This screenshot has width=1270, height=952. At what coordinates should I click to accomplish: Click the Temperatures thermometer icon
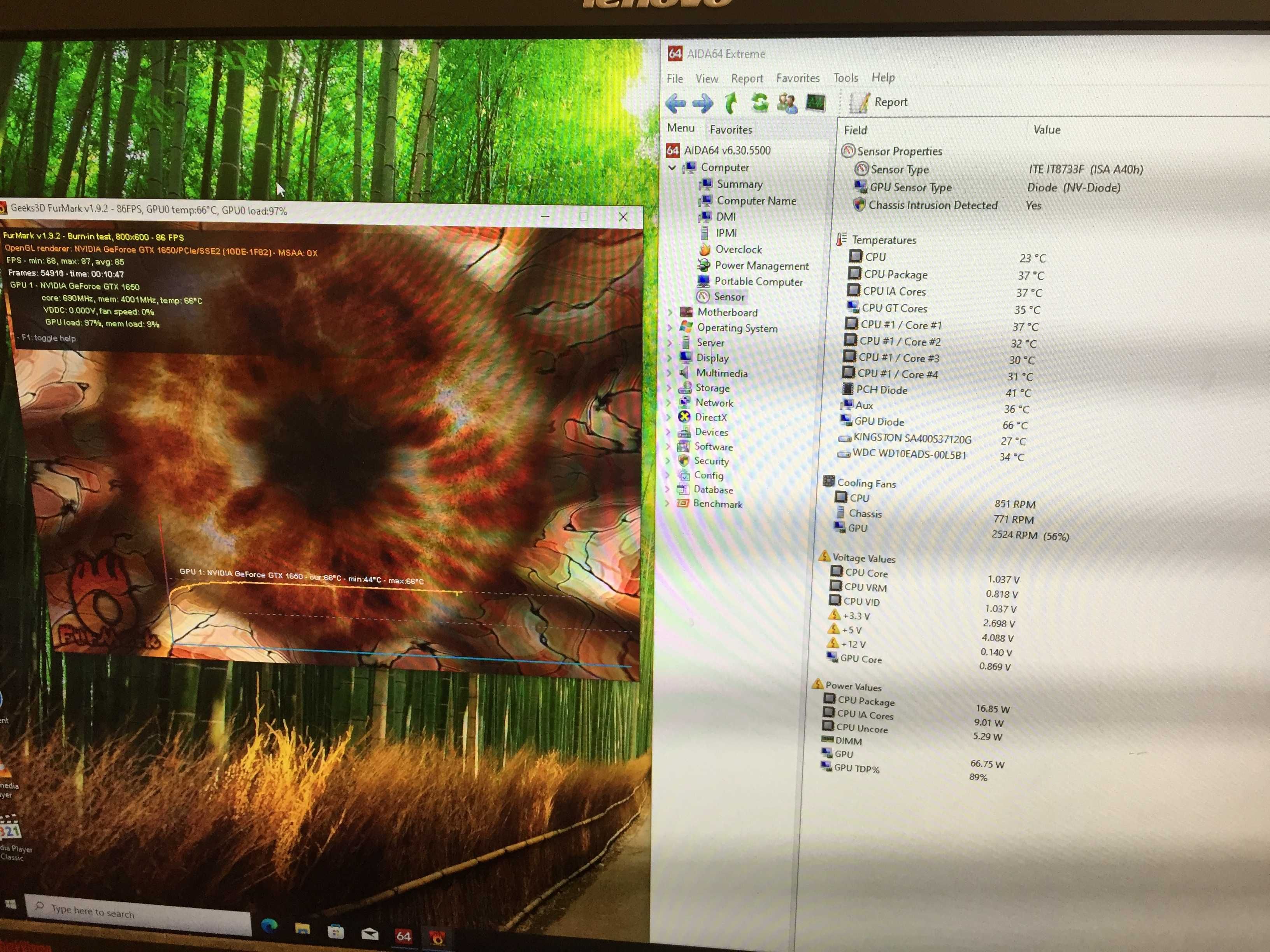pyautogui.click(x=842, y=239)
